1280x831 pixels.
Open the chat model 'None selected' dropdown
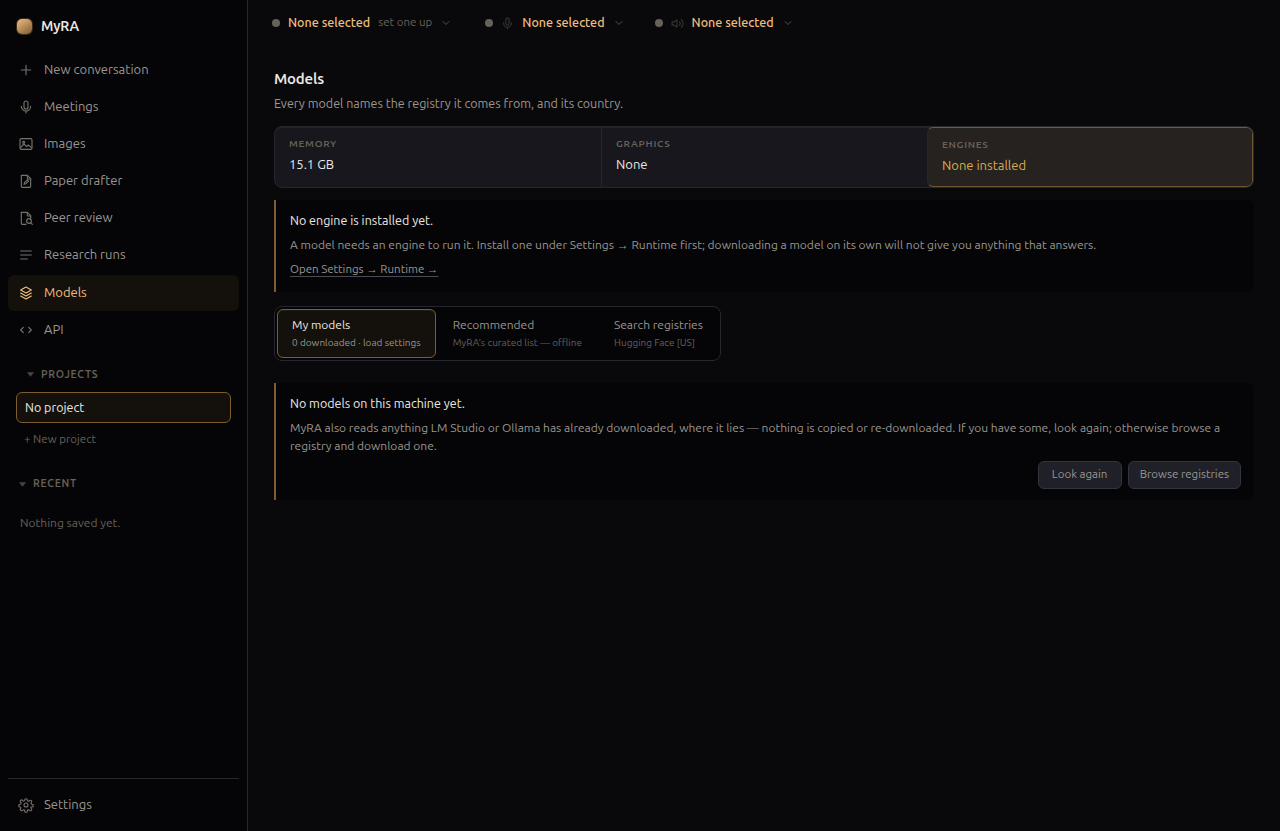tap(361, 23)
